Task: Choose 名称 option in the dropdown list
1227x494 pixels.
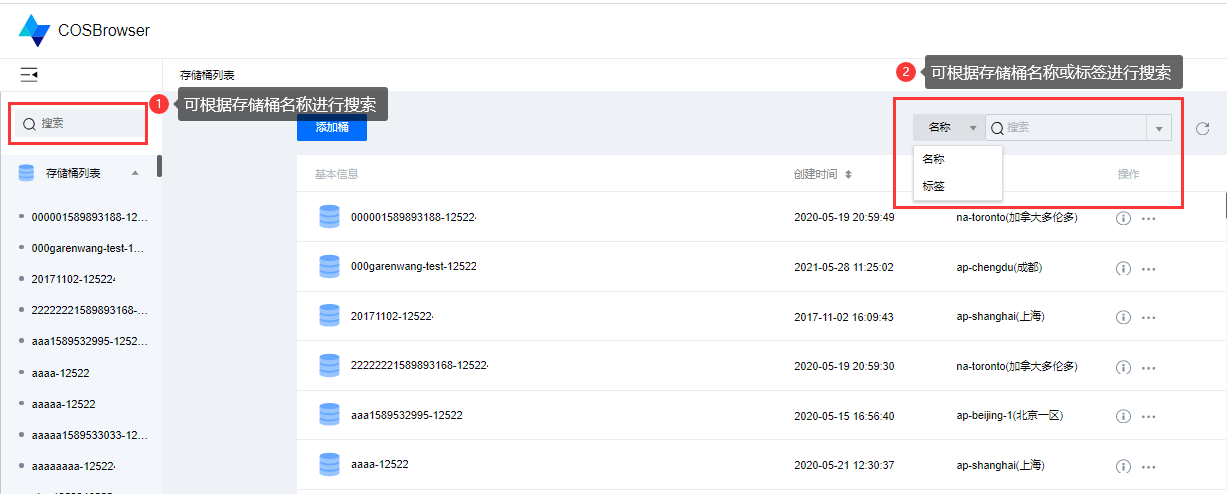Action: [957, 159]
